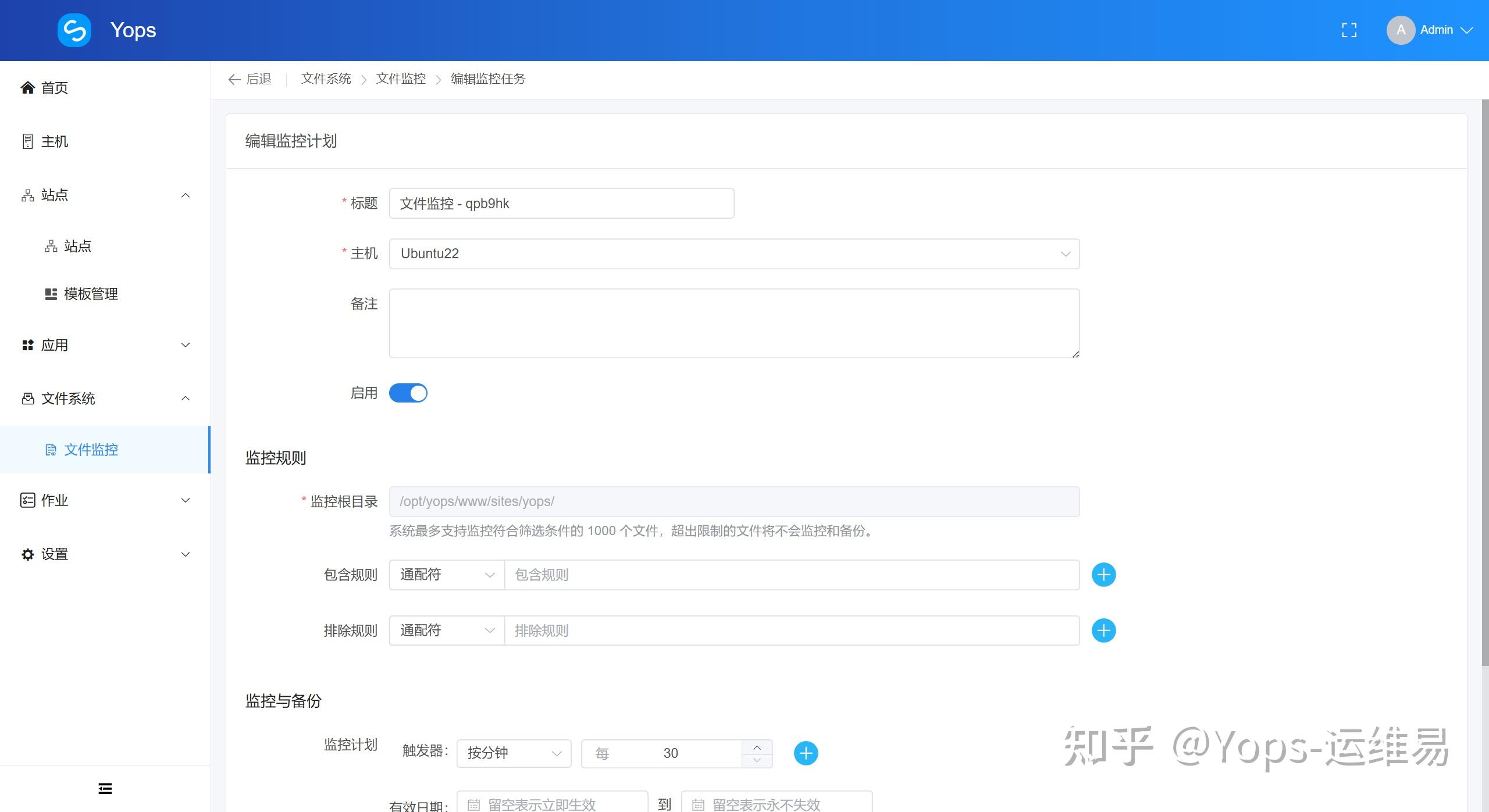1489x812 pixels.
Task: Collapse the sidebar using bottom-left icon
Action: coord(105,788)
